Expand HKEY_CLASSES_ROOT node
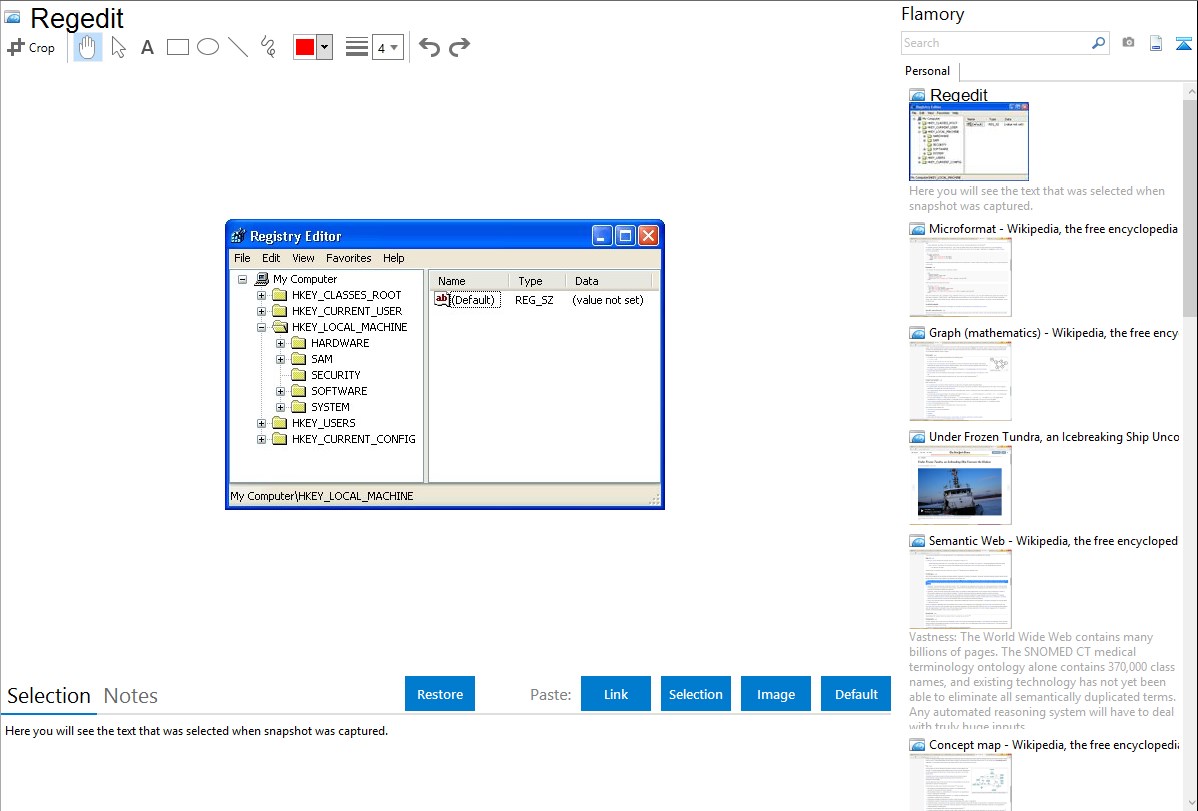The width and height of the screenshot is (1198, 811). tap(261, 295)
